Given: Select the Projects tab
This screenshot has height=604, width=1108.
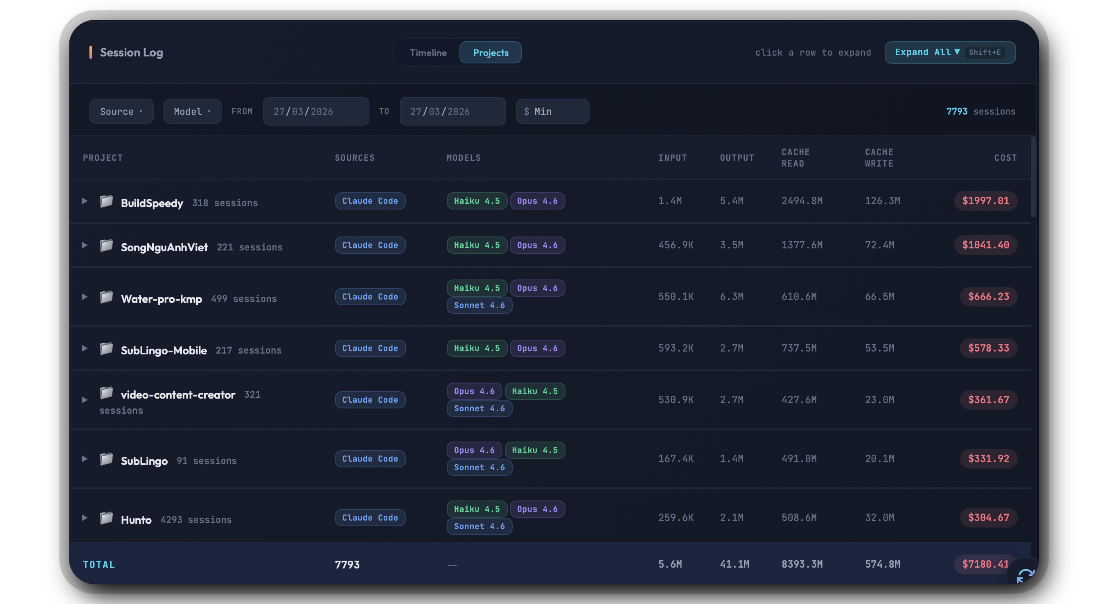Looking at the screenshot, I should pos(490,53).
